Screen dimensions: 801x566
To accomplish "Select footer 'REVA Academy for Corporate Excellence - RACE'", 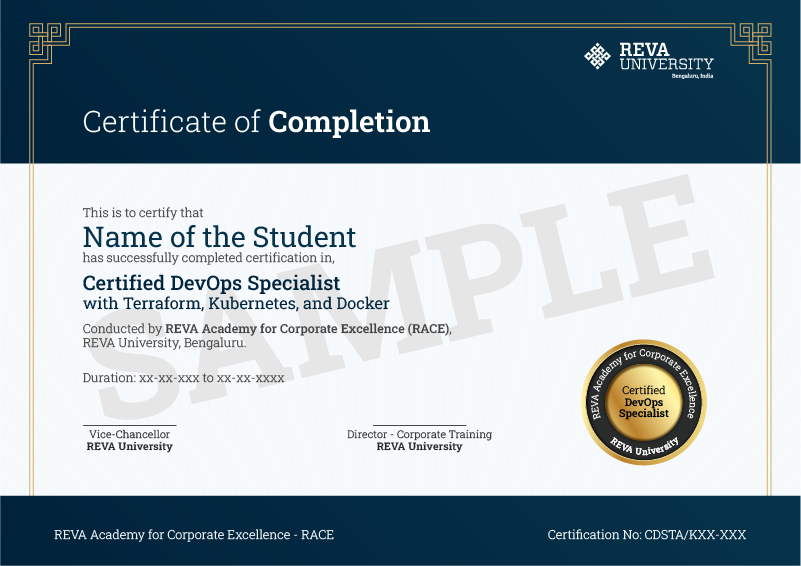I will click(194, 535).
